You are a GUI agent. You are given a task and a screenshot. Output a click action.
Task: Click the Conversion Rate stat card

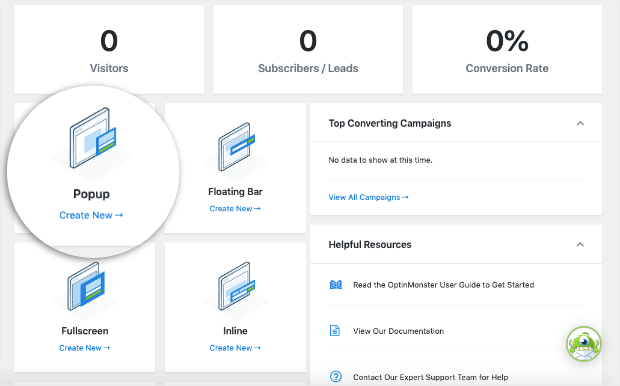click(x=507, y=49)
